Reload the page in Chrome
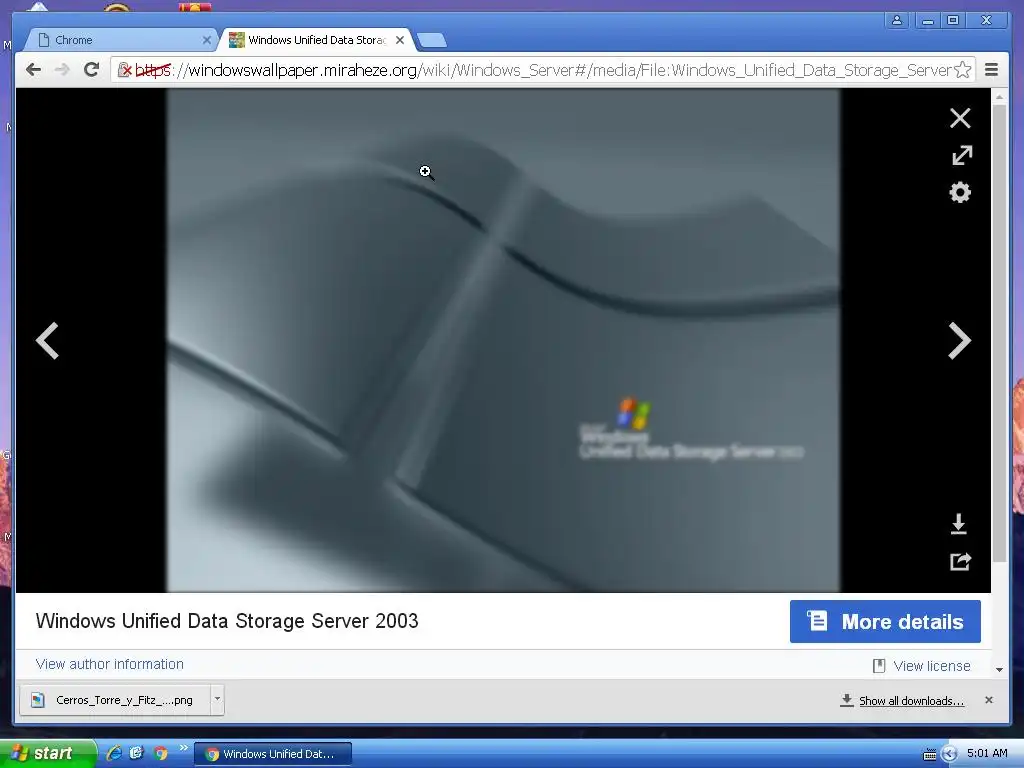 [x=91, y=69]
